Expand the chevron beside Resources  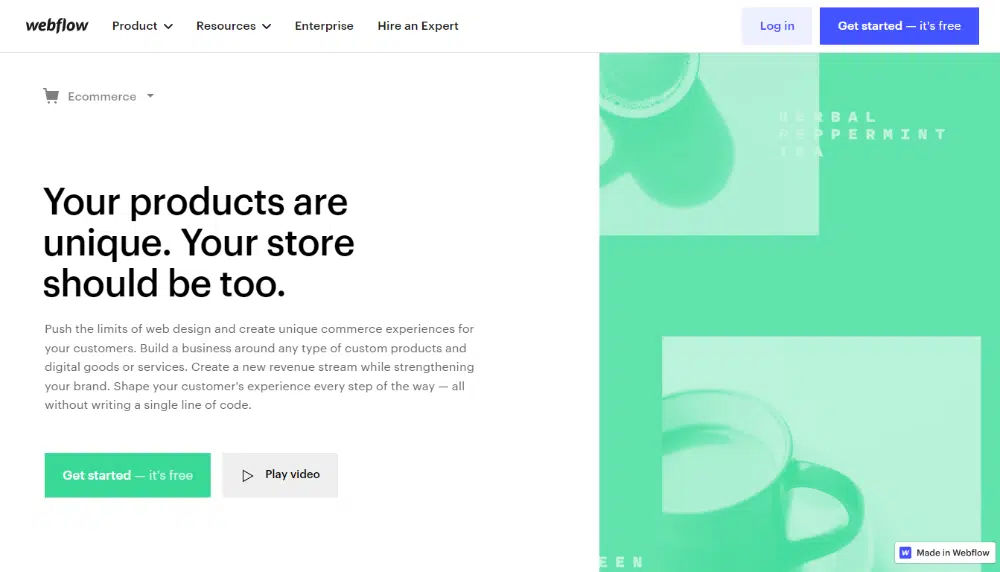pos(267,27)
